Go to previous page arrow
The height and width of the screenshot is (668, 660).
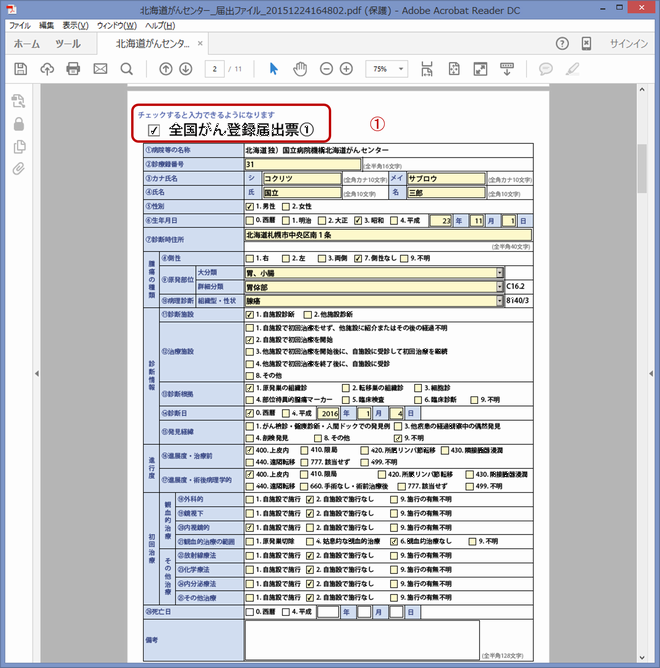tap(165, 69)
